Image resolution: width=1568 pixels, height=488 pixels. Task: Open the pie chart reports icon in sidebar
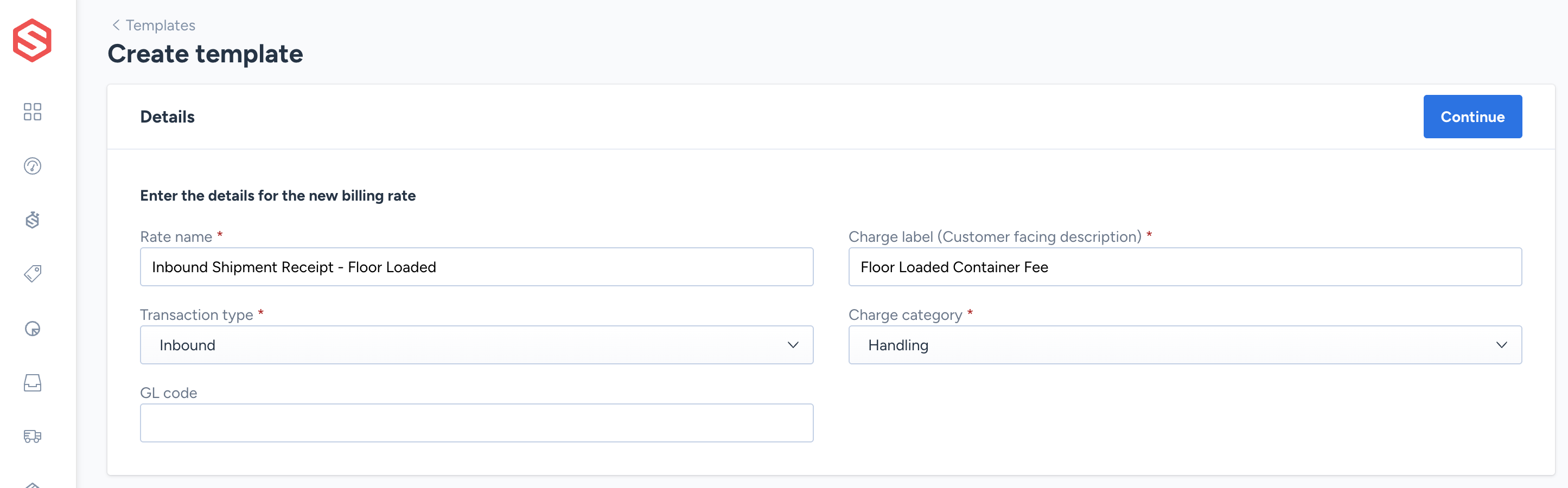(x=32, y=329)
